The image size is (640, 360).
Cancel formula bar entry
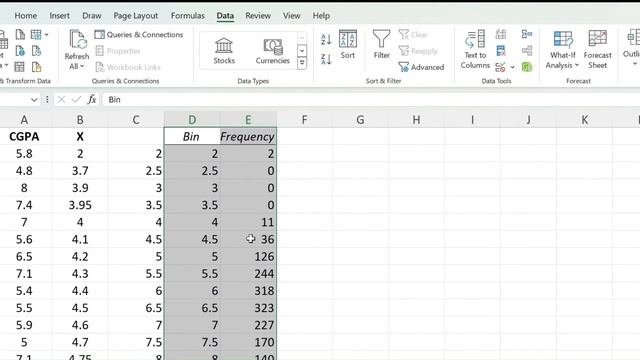click(x=61, y=100)
